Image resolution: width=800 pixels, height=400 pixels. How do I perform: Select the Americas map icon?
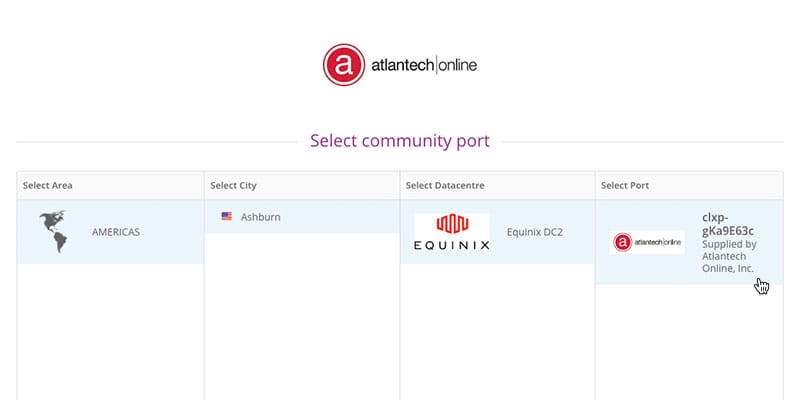[54, 231]
